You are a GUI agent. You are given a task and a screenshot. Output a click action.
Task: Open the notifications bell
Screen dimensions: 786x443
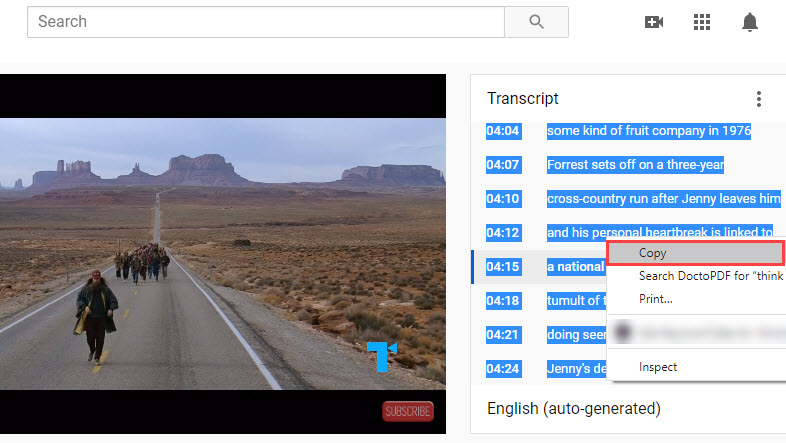click(750, 22)
